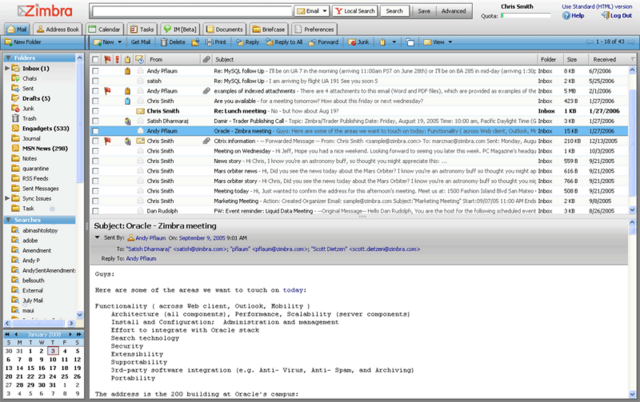Image resolution: width=640 pixels, height=402 pixels.
Task: Click the tag message icon
Action: pos(382,42)
